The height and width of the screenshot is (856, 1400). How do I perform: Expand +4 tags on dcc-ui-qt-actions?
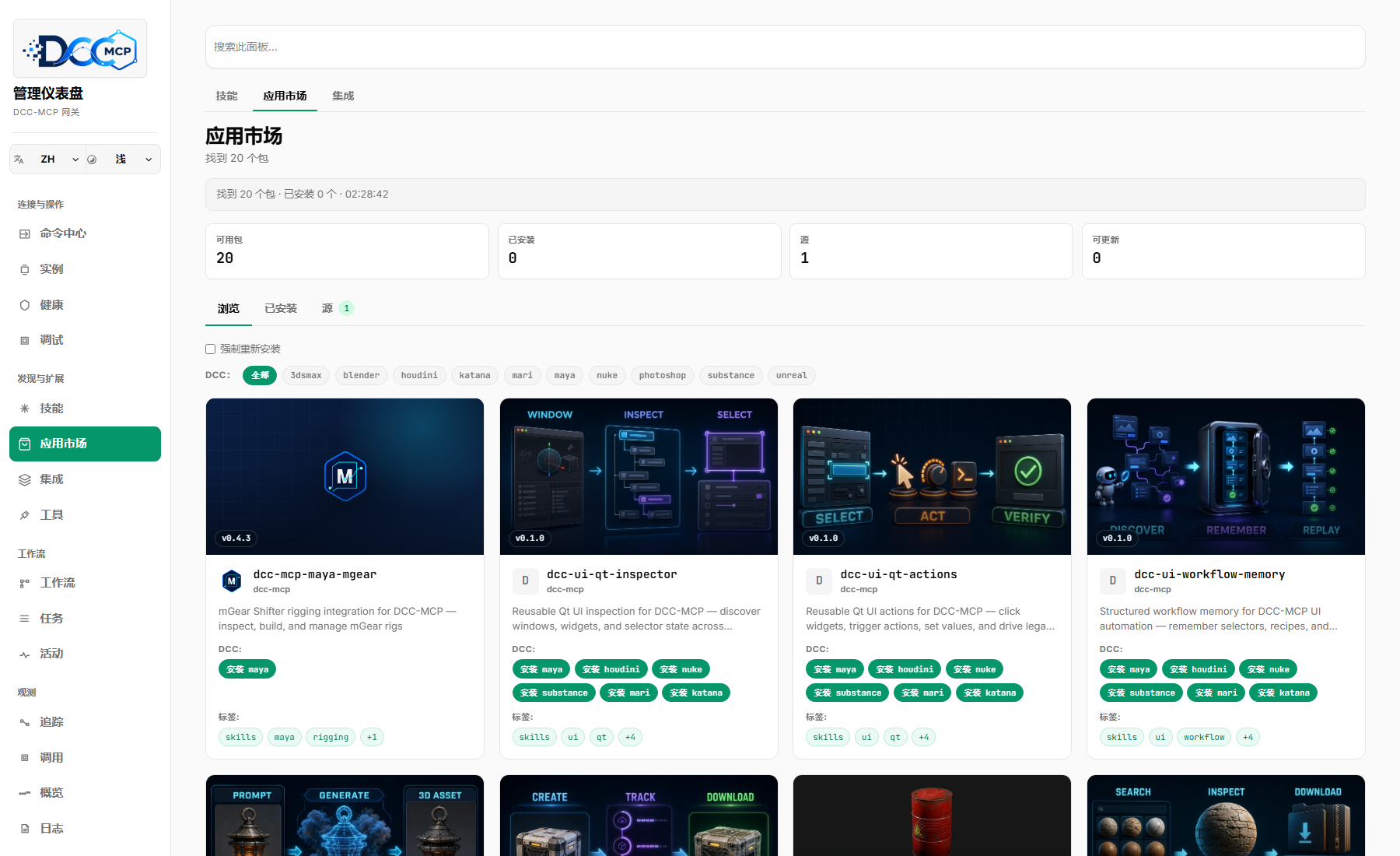coord(924,737)
